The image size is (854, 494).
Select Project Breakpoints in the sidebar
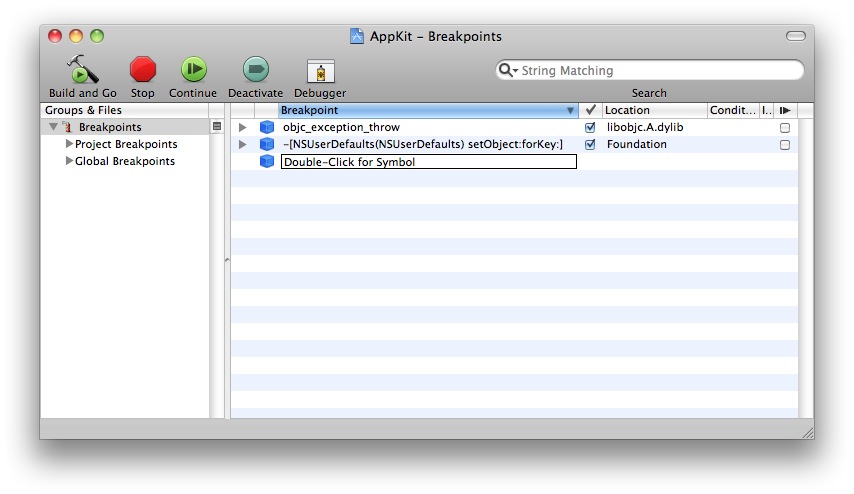(x=126, y=144)
